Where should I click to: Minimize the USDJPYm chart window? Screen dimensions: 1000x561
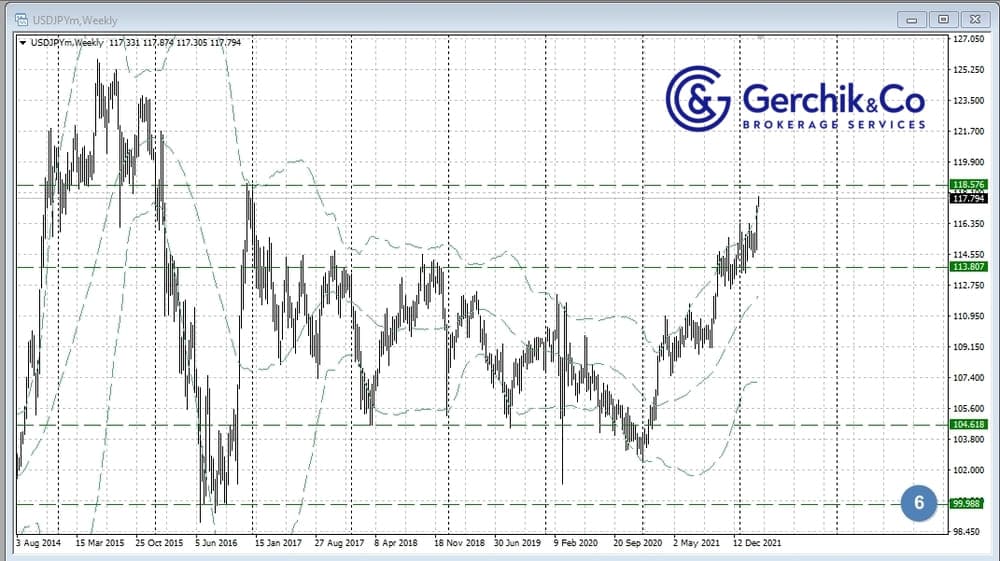[x=911, y=18]
